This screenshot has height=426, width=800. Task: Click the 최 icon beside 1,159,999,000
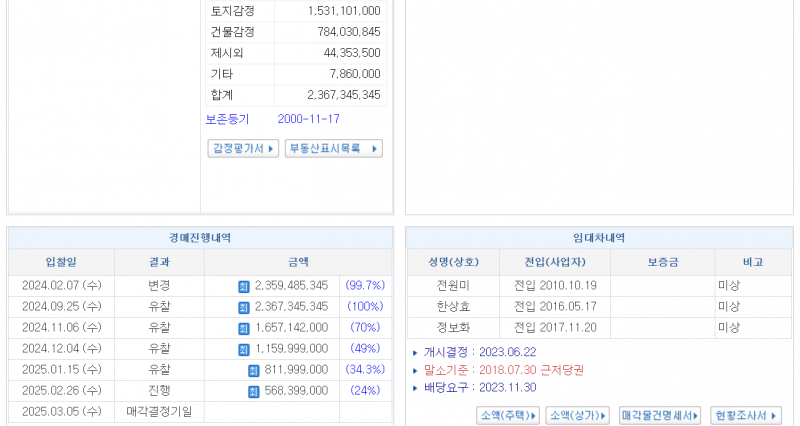pyautogui.click(x=243, y=349)
